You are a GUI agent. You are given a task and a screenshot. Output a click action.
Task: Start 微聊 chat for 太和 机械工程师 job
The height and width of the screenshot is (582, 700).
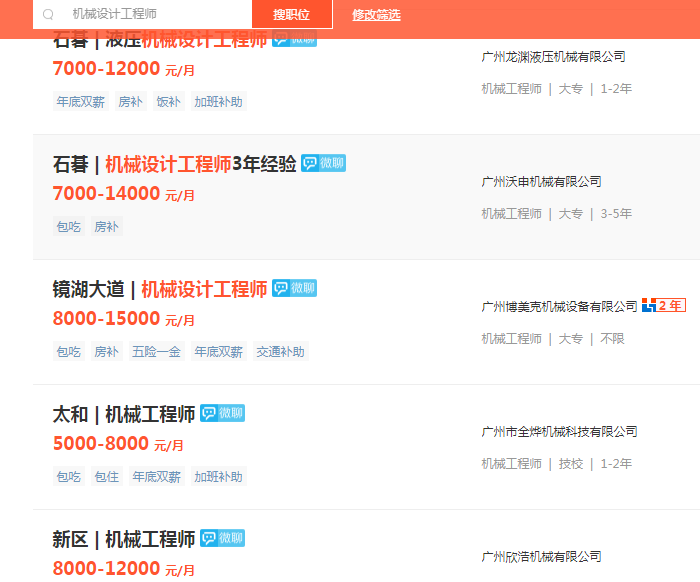[x=222, y=413]
